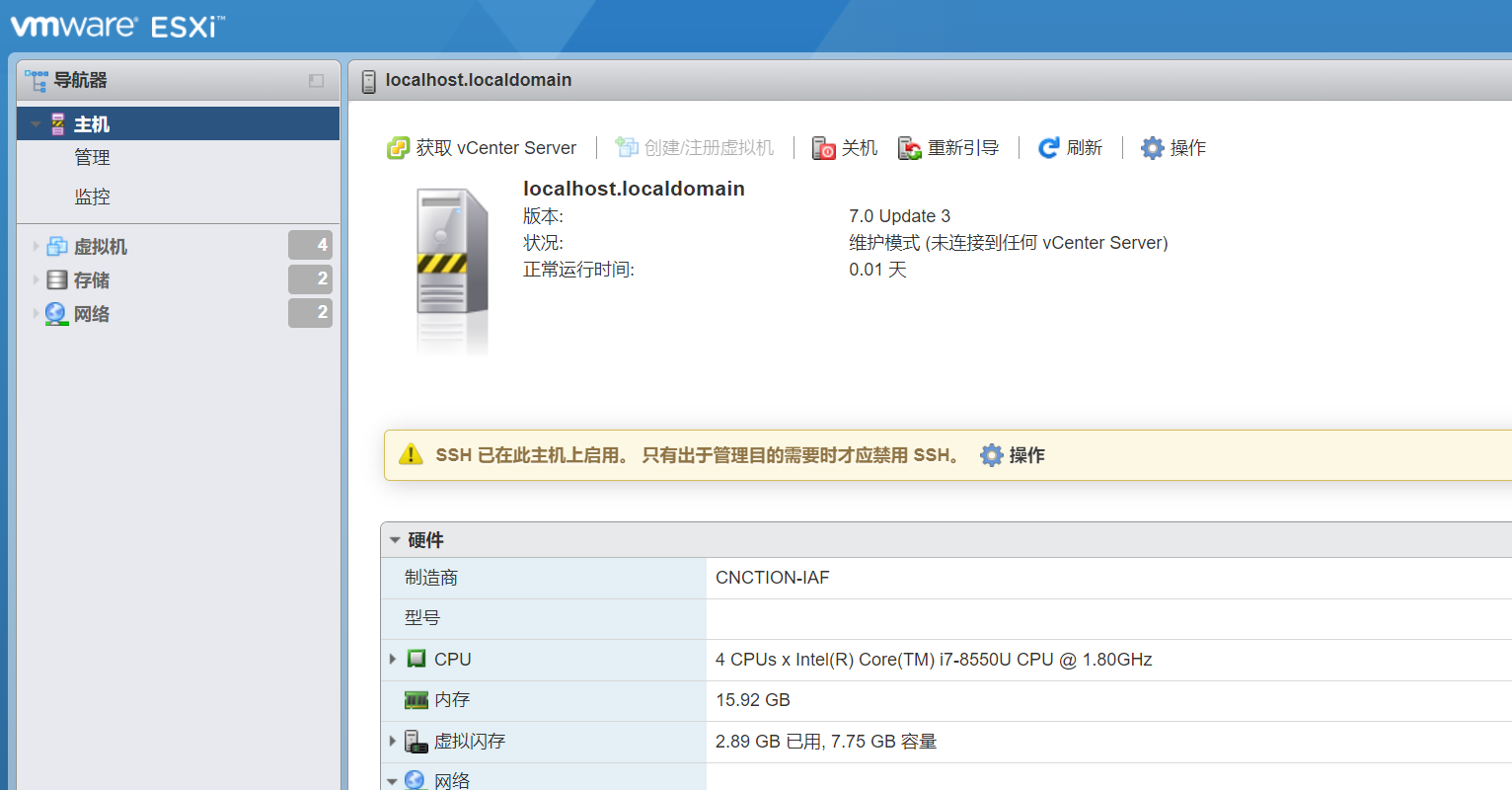Click the host server icon in navigator
Screen dimensions: 1512x790
coord(58,124)
